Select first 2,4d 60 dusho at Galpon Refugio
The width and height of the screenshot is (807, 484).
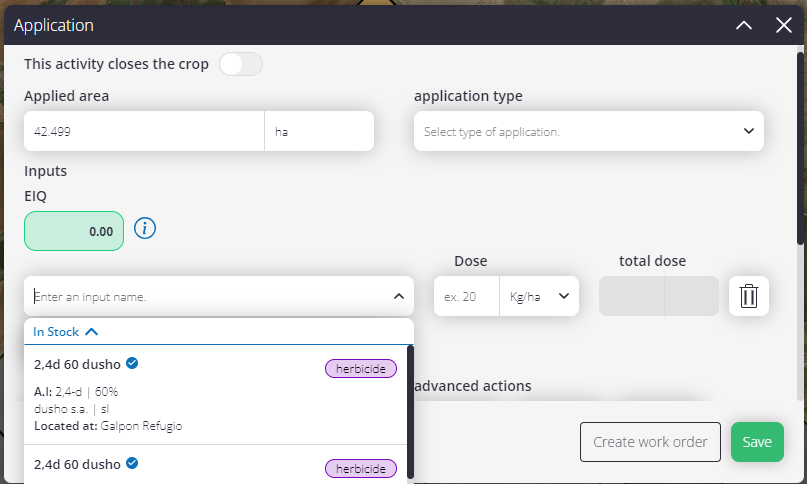pyautogui.click(x=216, y=395)
